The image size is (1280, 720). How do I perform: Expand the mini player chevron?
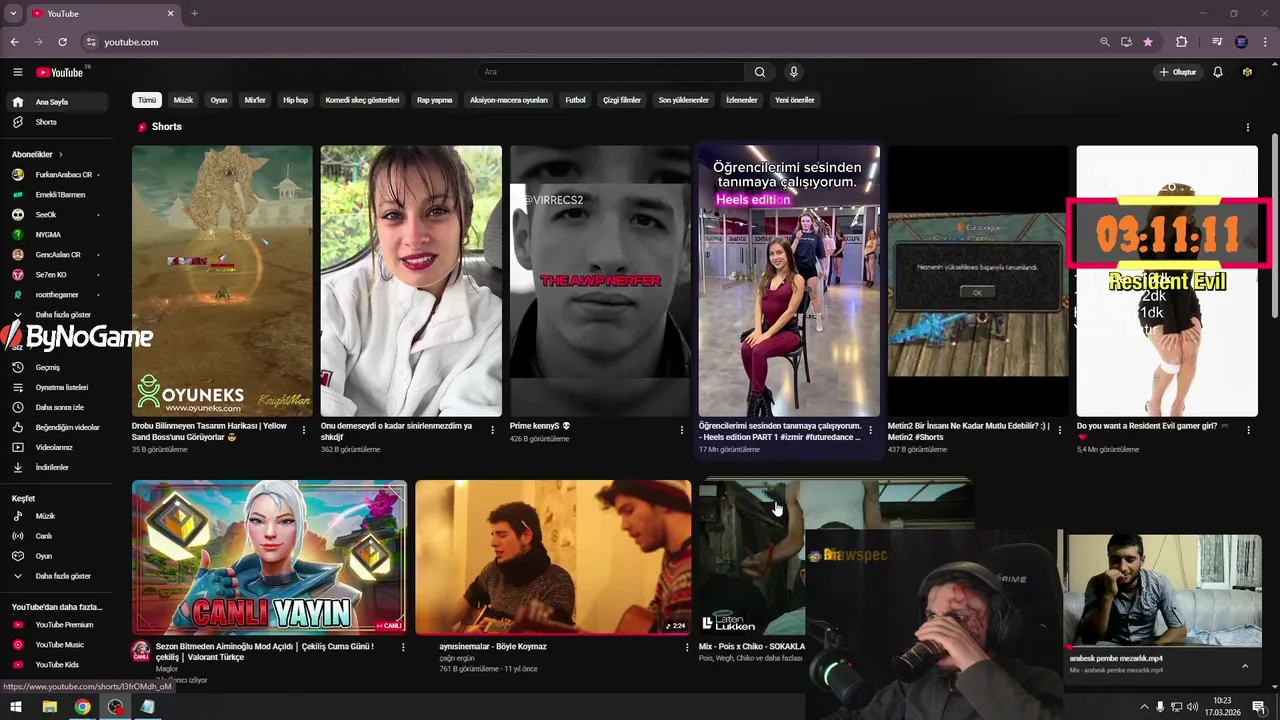point(1245,665)
